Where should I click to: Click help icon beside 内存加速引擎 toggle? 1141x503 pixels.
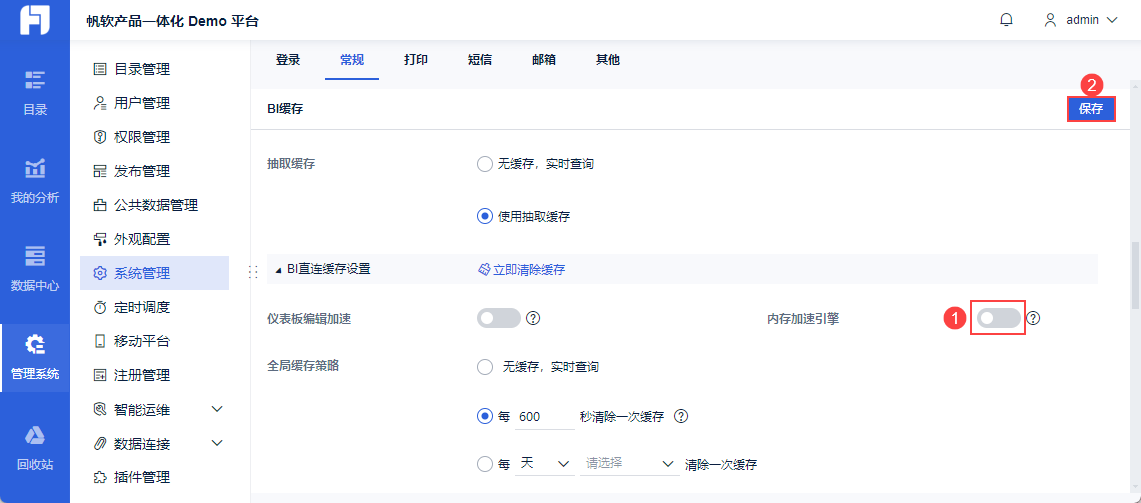[x=1034, y=318]
